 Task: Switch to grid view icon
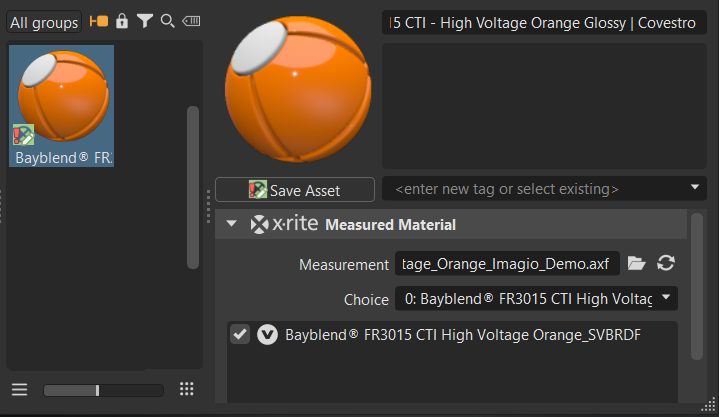coord(186,389)
